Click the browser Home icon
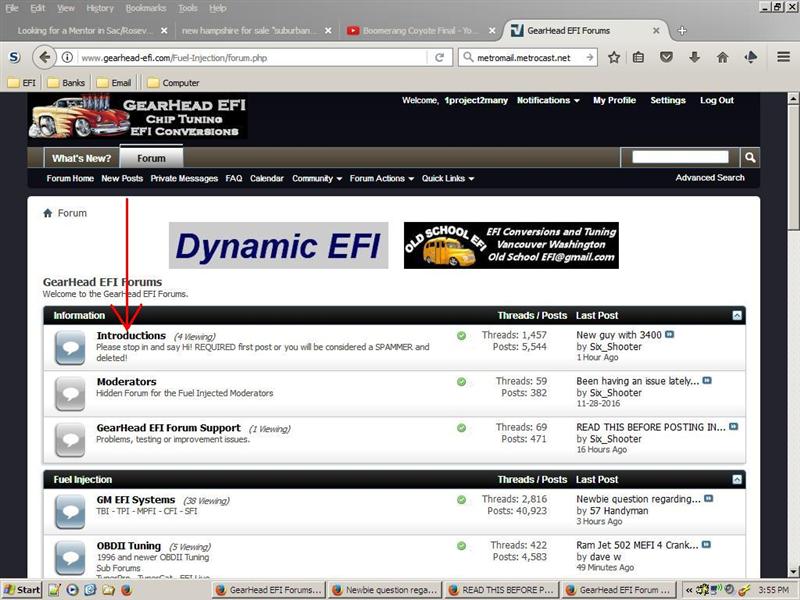800x600 pixels. click(723, 58)
